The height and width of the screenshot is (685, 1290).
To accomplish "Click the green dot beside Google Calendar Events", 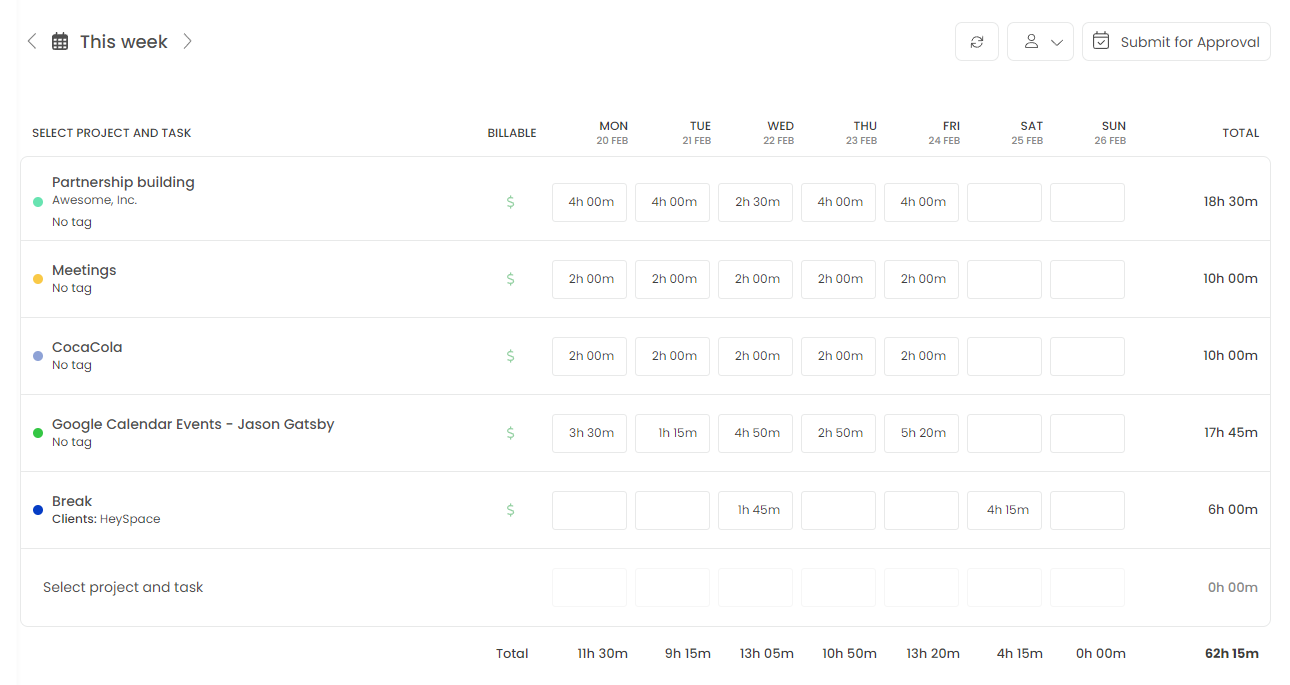I will click(x=38, y=433).
